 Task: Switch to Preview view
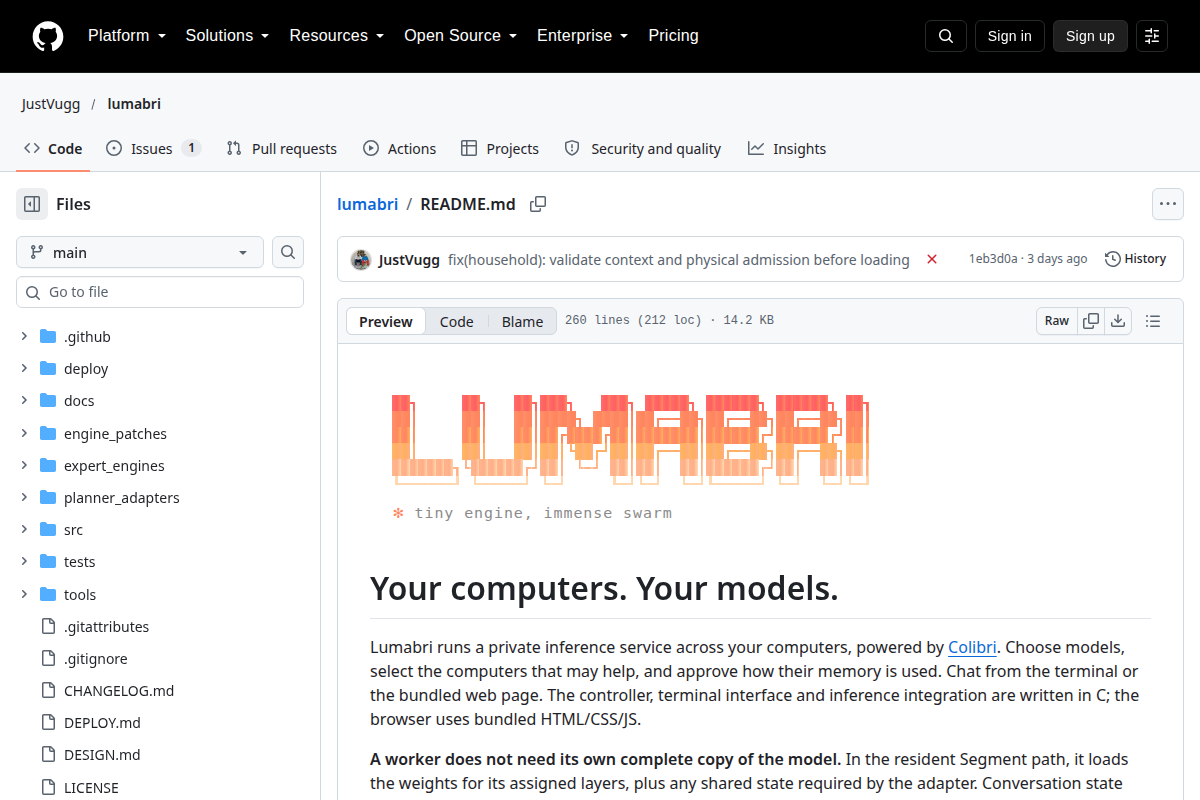coord(386,321)
